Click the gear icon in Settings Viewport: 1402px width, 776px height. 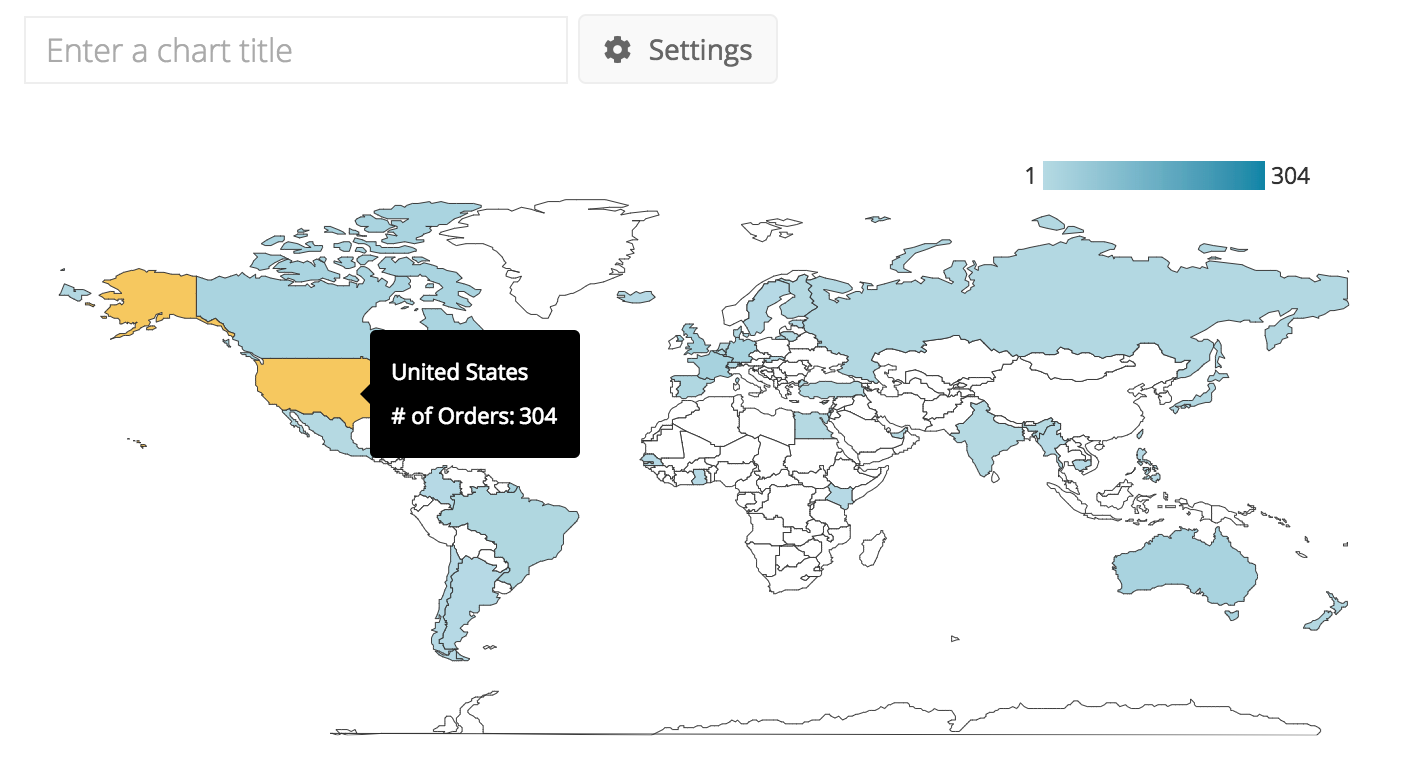click(618, 50)
